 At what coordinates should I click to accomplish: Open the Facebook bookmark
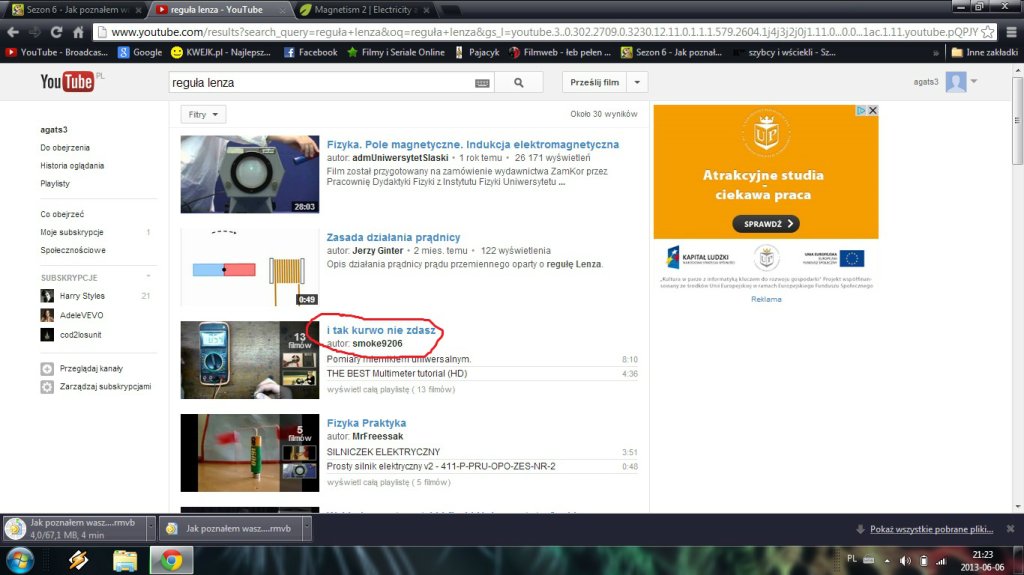[x=310, y=52]
